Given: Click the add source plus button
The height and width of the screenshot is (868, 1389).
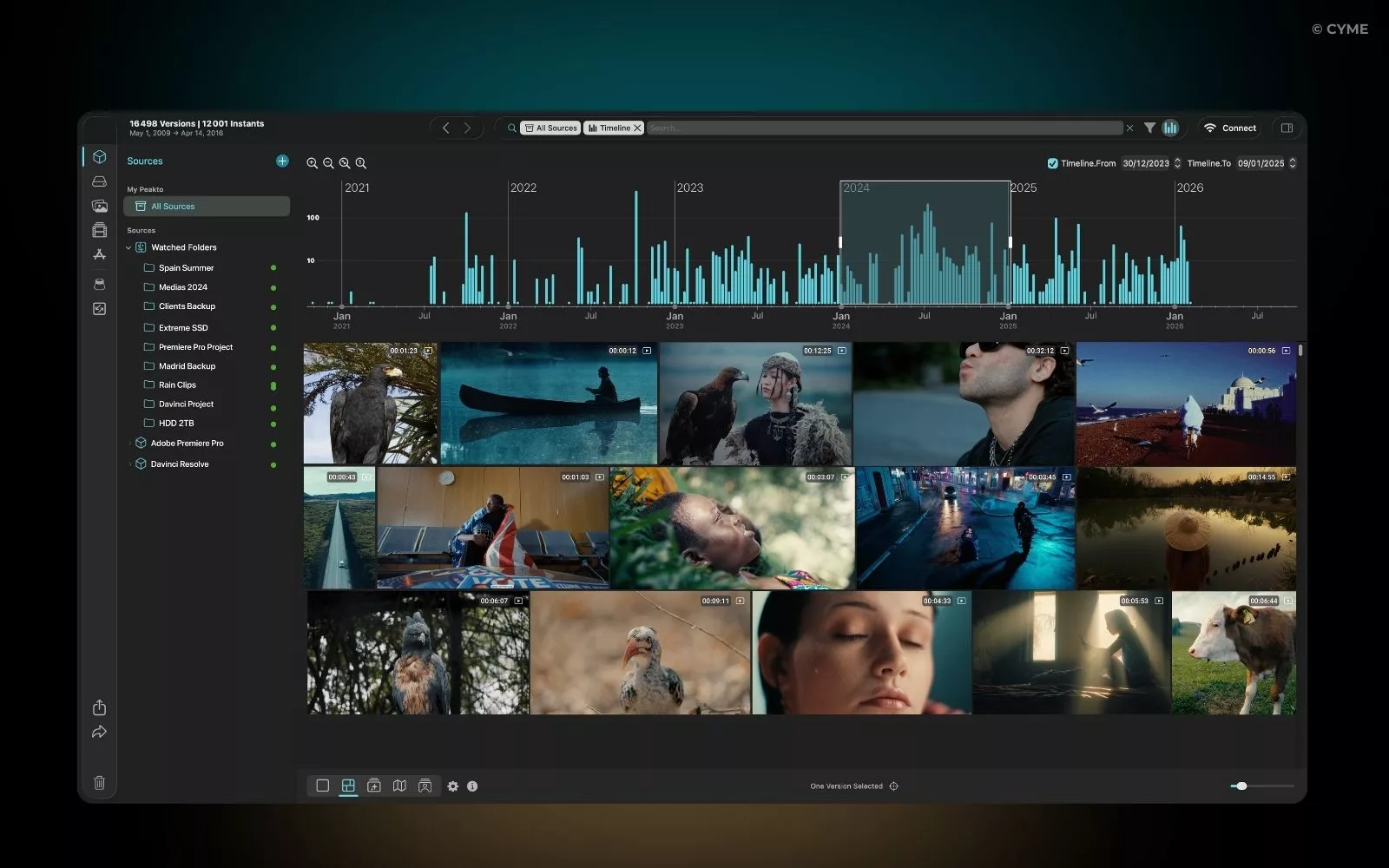Looking at the screenshot, I should (282, 161).
